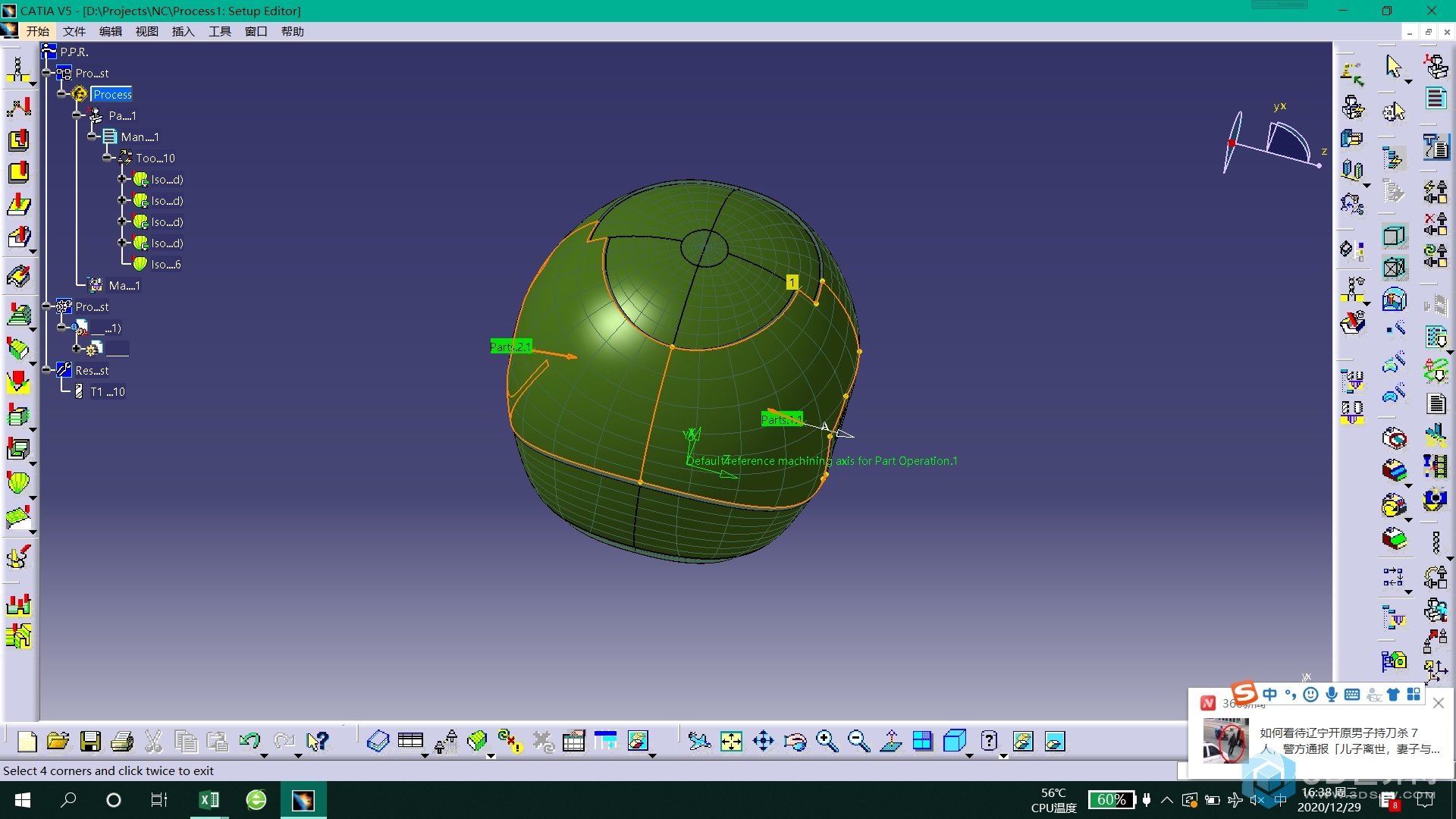This screenshot has height=819, width=1456.
Task: Select the Drilling operation icon
Action: [x=18, y=70]
